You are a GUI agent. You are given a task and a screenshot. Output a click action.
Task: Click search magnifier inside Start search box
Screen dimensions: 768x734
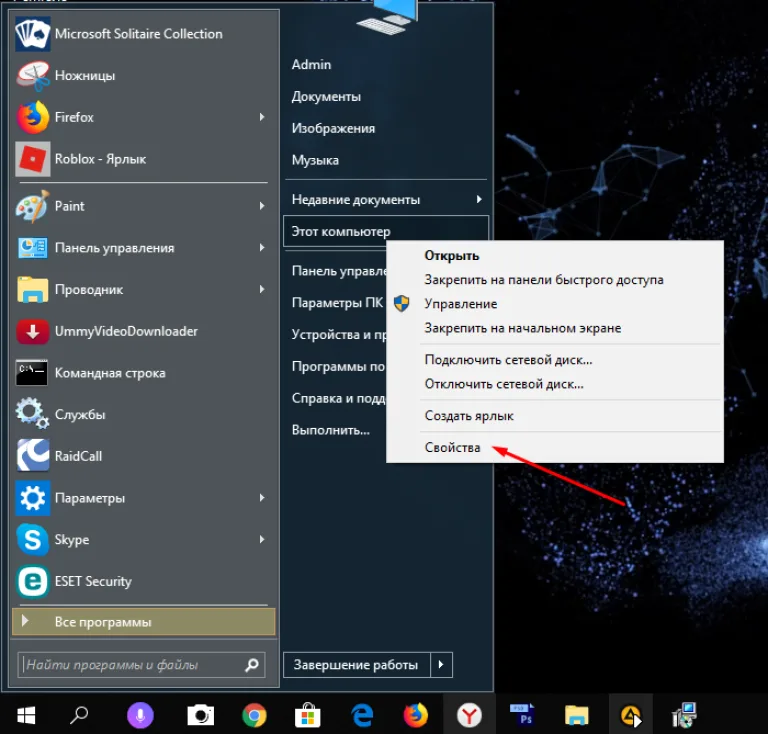coord(252,665)
